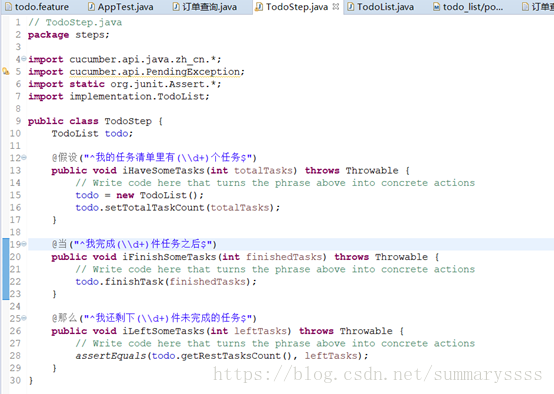Switch to the TodoList.java tab
Image resolution: width=554 pixels, height=394 pixels.
point(381,7)
